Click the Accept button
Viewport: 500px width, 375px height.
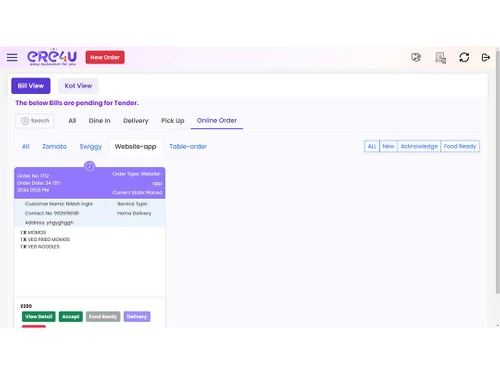pyautogui.click(x=71, y=317)
